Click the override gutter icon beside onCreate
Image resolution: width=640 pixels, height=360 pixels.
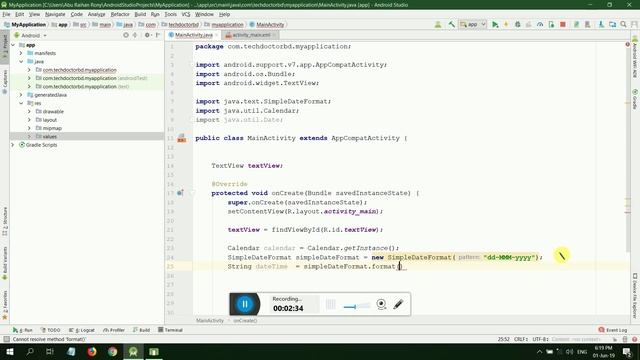pos(180,193)
